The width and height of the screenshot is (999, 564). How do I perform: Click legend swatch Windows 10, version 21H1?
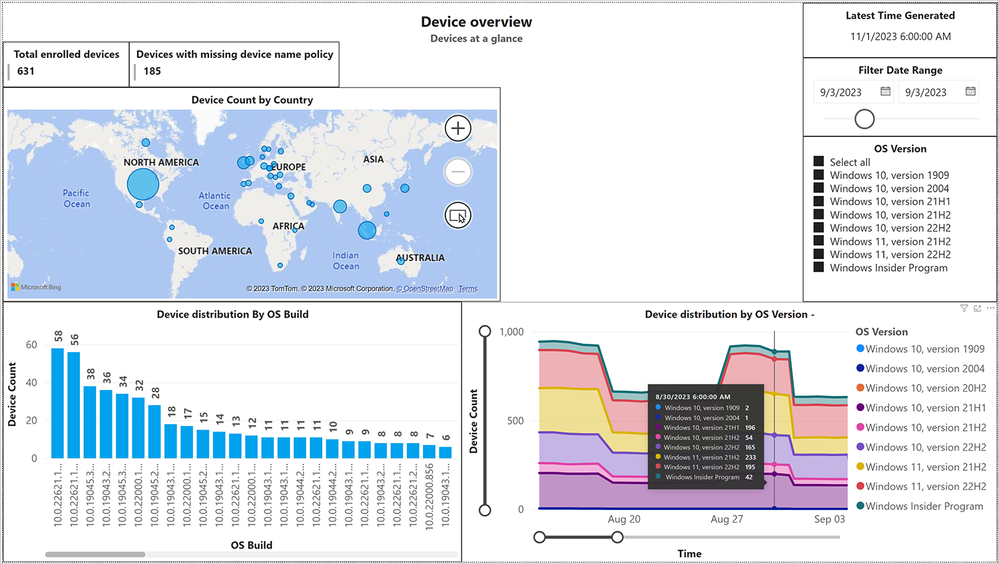coord(860,407)
